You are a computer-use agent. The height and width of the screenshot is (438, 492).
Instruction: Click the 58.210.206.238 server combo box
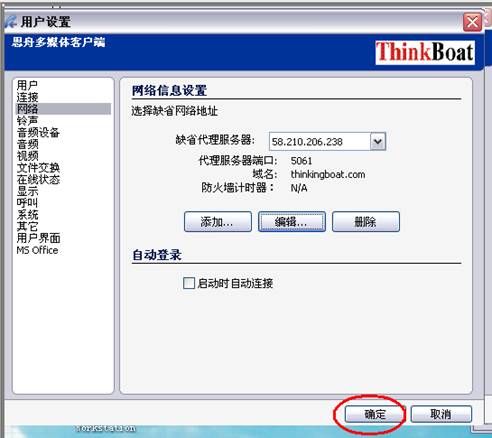click(327, 142)
